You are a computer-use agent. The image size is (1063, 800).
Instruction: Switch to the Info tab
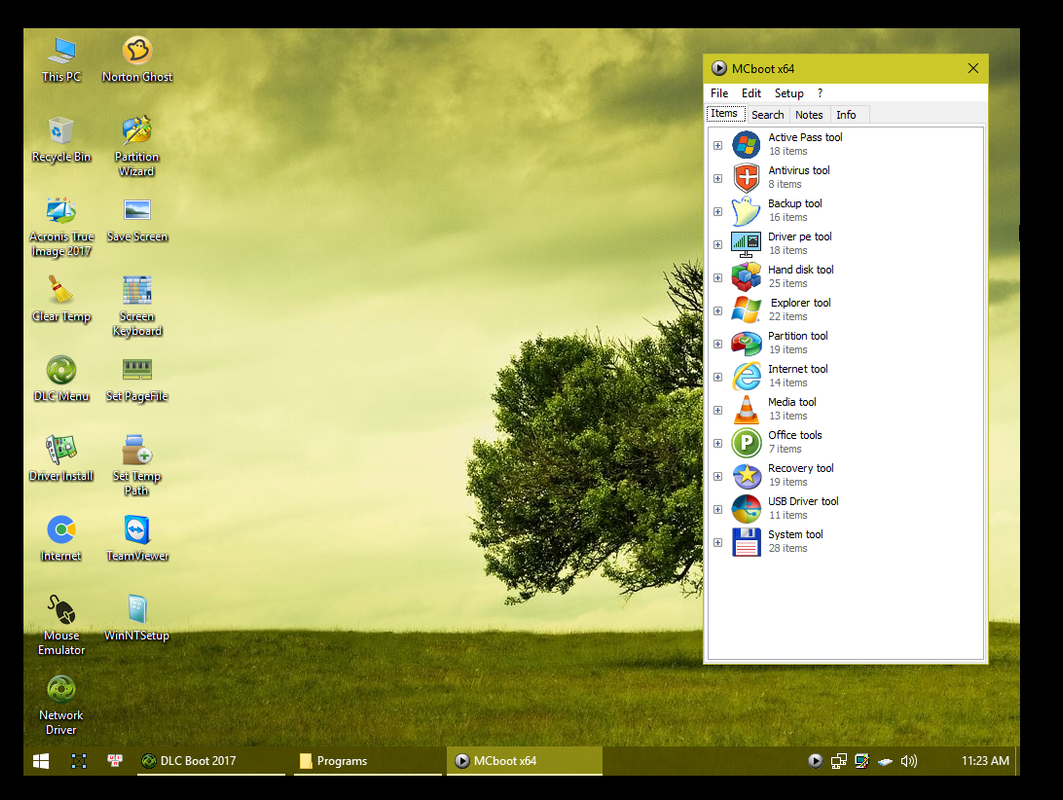(x=846, y=115)
